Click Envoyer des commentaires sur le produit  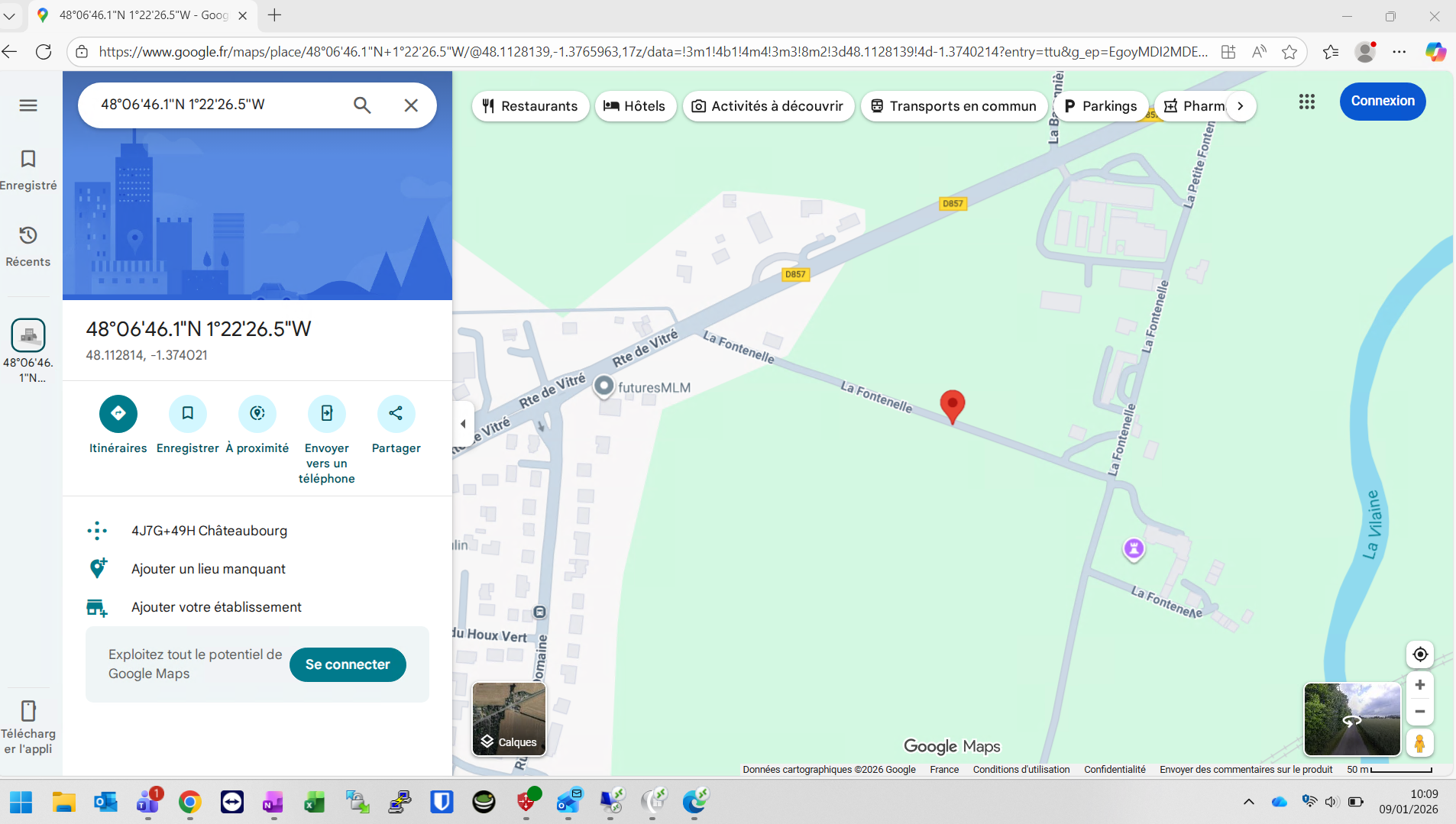(x=1246, y=770)
